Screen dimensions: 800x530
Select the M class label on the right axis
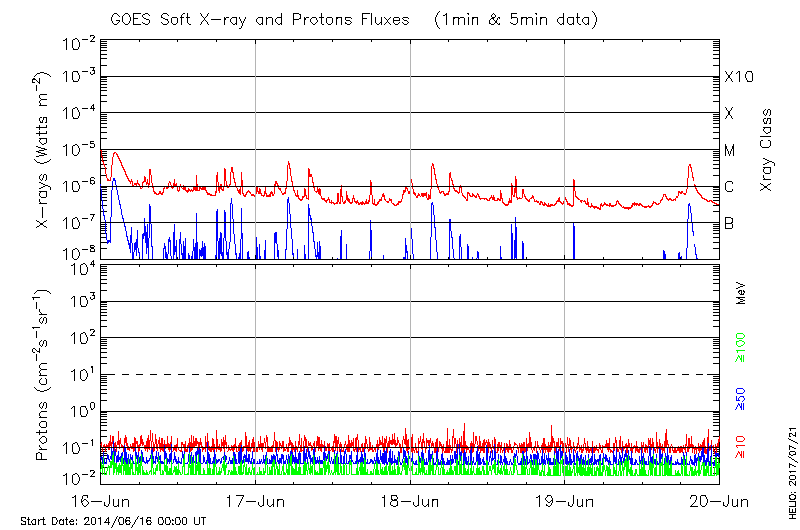point(730,150)
